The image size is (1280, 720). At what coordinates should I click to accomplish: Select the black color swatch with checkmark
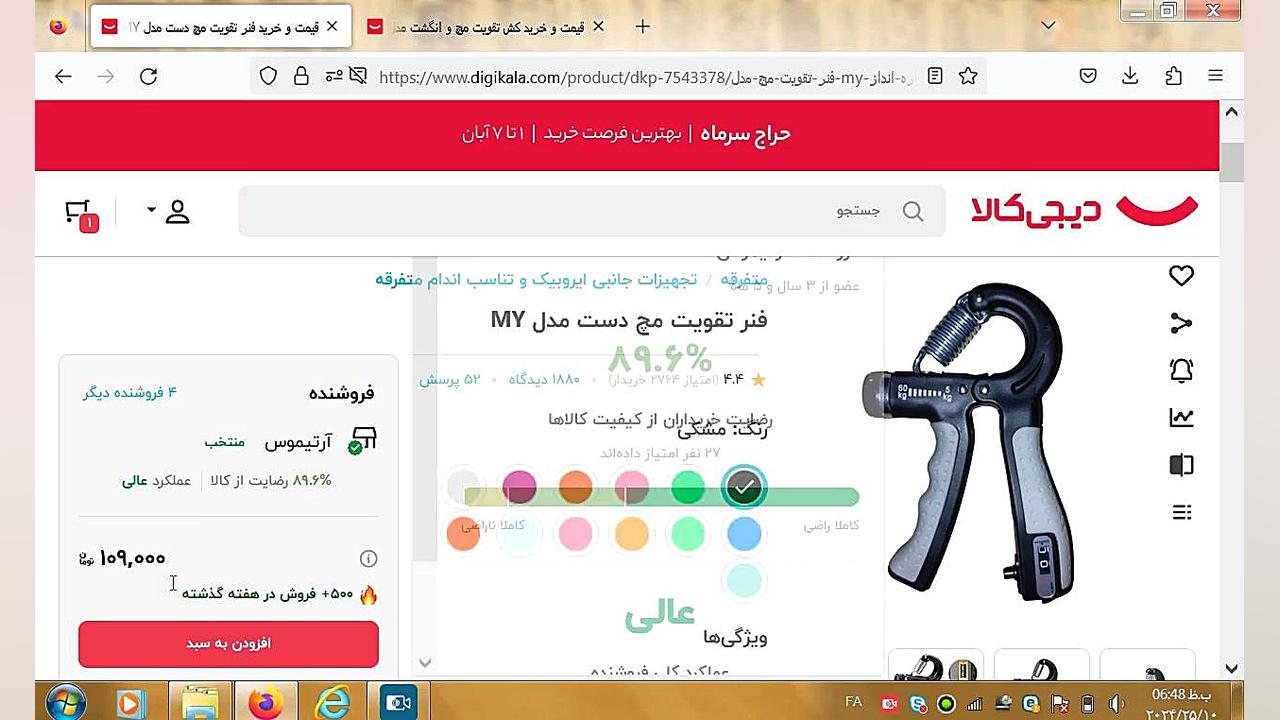[x=743, y=487]
